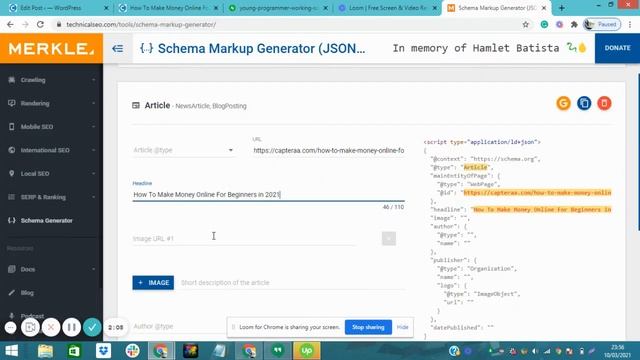Click the Grammarly extension icon
The height and width of the screenshot is (360, 640).
coord(544,24)
